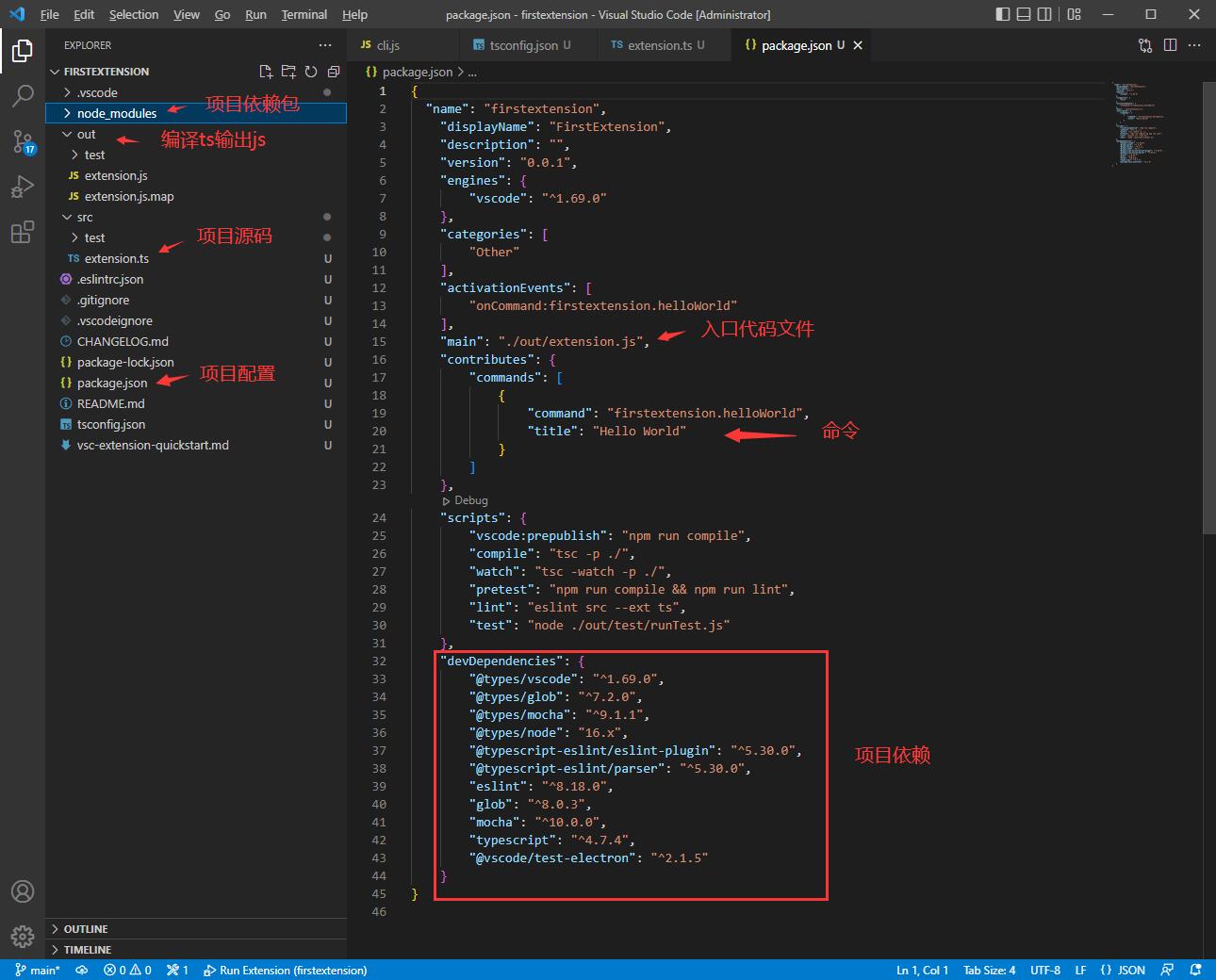The image size is (1216, 980).
Task: Split the editor to the right
Action: [1171, 45]
